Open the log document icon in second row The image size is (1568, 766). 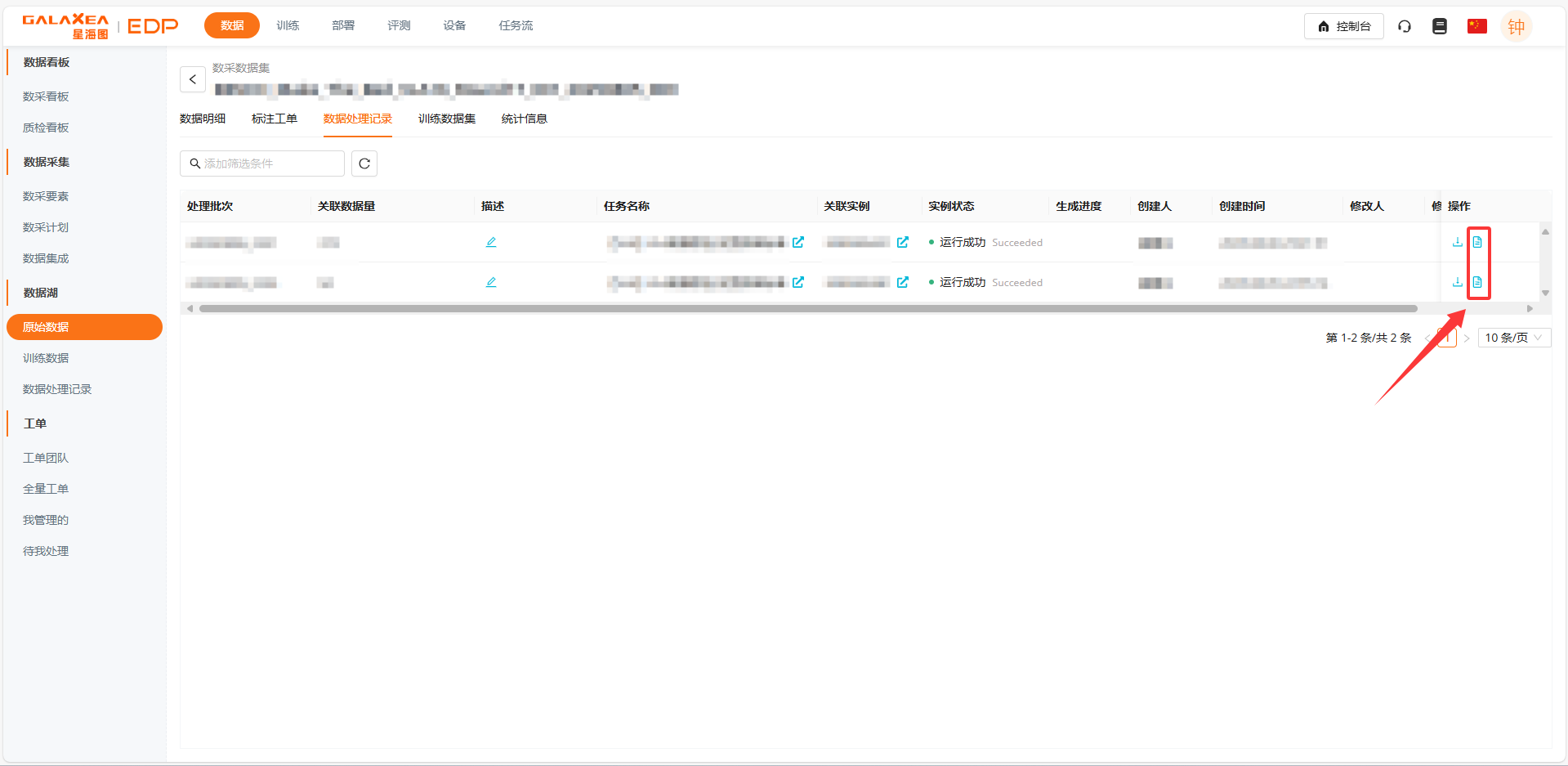coord(1477,282)
